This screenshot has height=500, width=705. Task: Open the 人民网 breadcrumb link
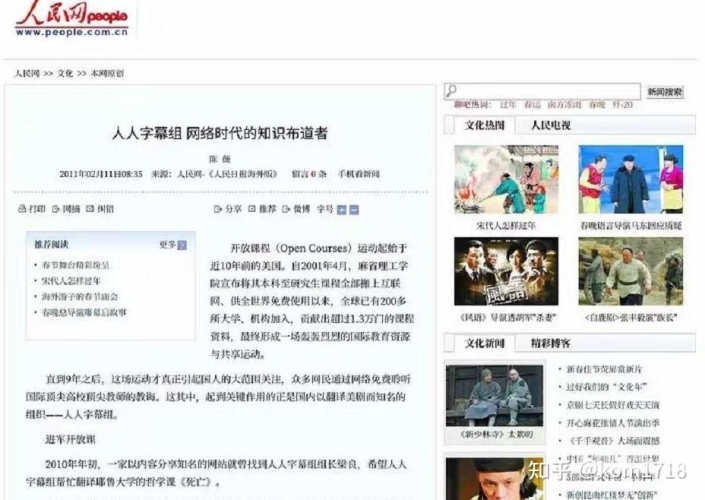click(x=27, y=73)
